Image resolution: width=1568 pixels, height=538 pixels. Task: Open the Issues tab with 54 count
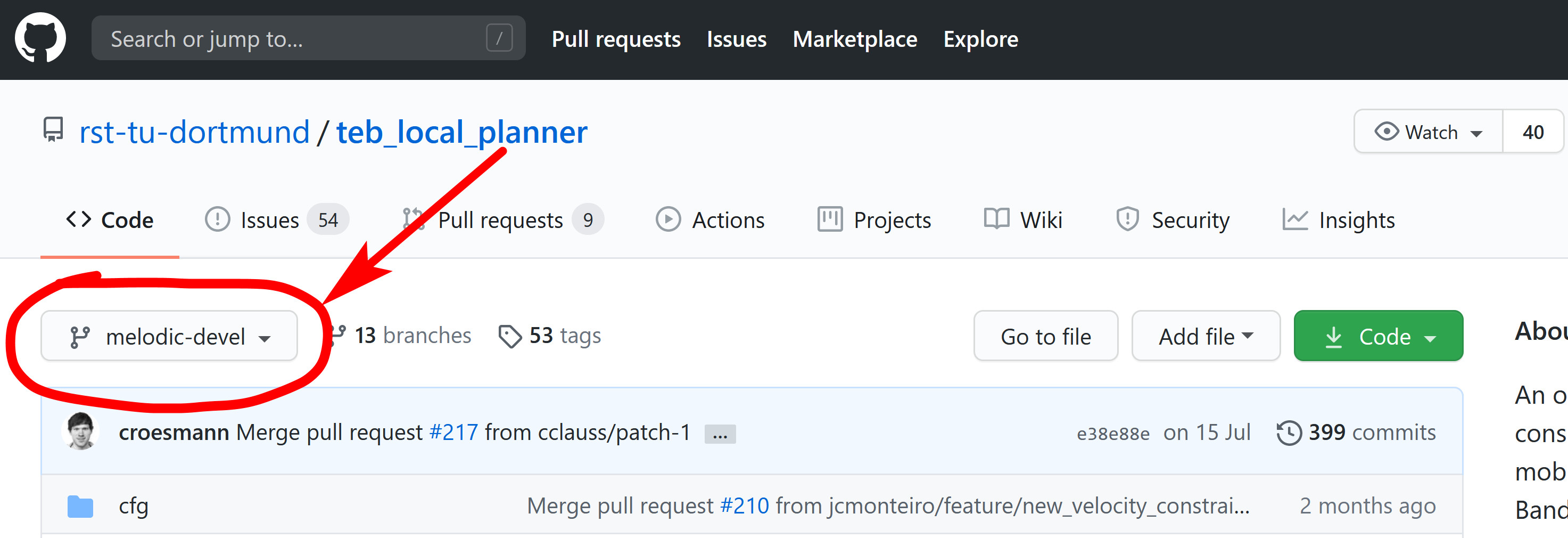tap(277, 220)
